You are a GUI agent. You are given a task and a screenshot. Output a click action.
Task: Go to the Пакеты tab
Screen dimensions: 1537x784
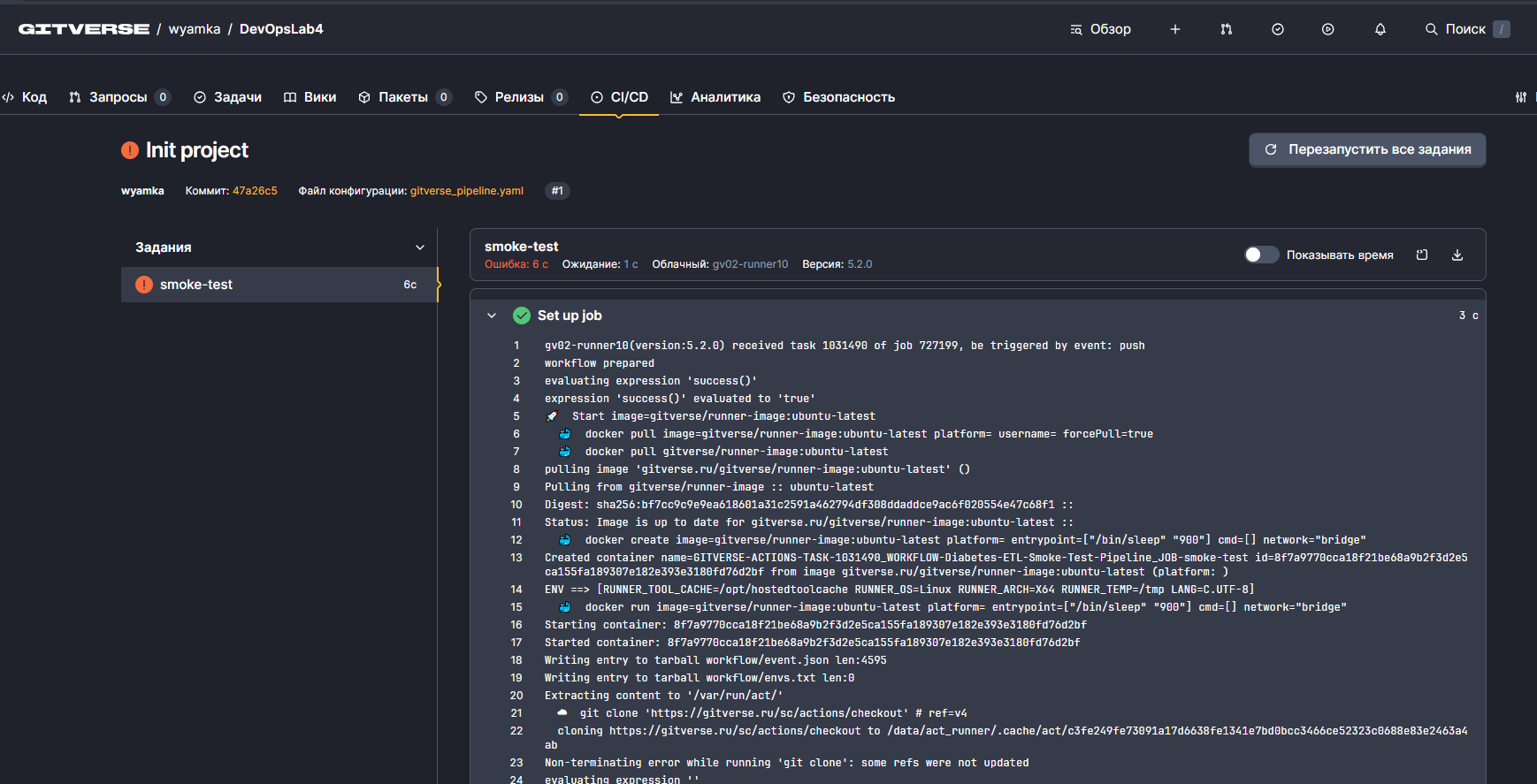pos(405,97)
